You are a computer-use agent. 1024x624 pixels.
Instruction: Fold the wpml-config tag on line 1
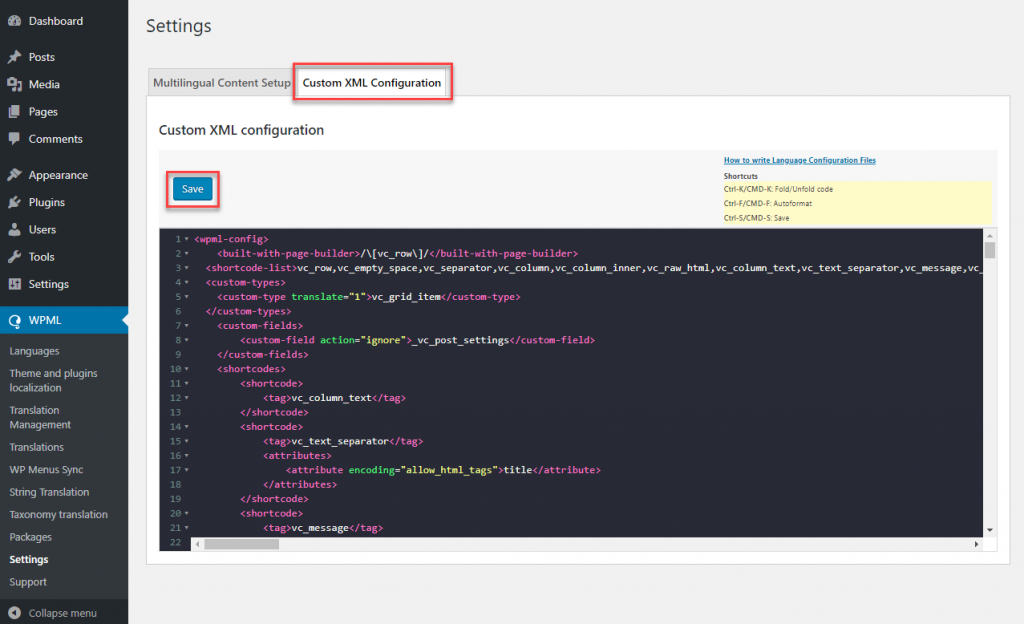(187, 240)
